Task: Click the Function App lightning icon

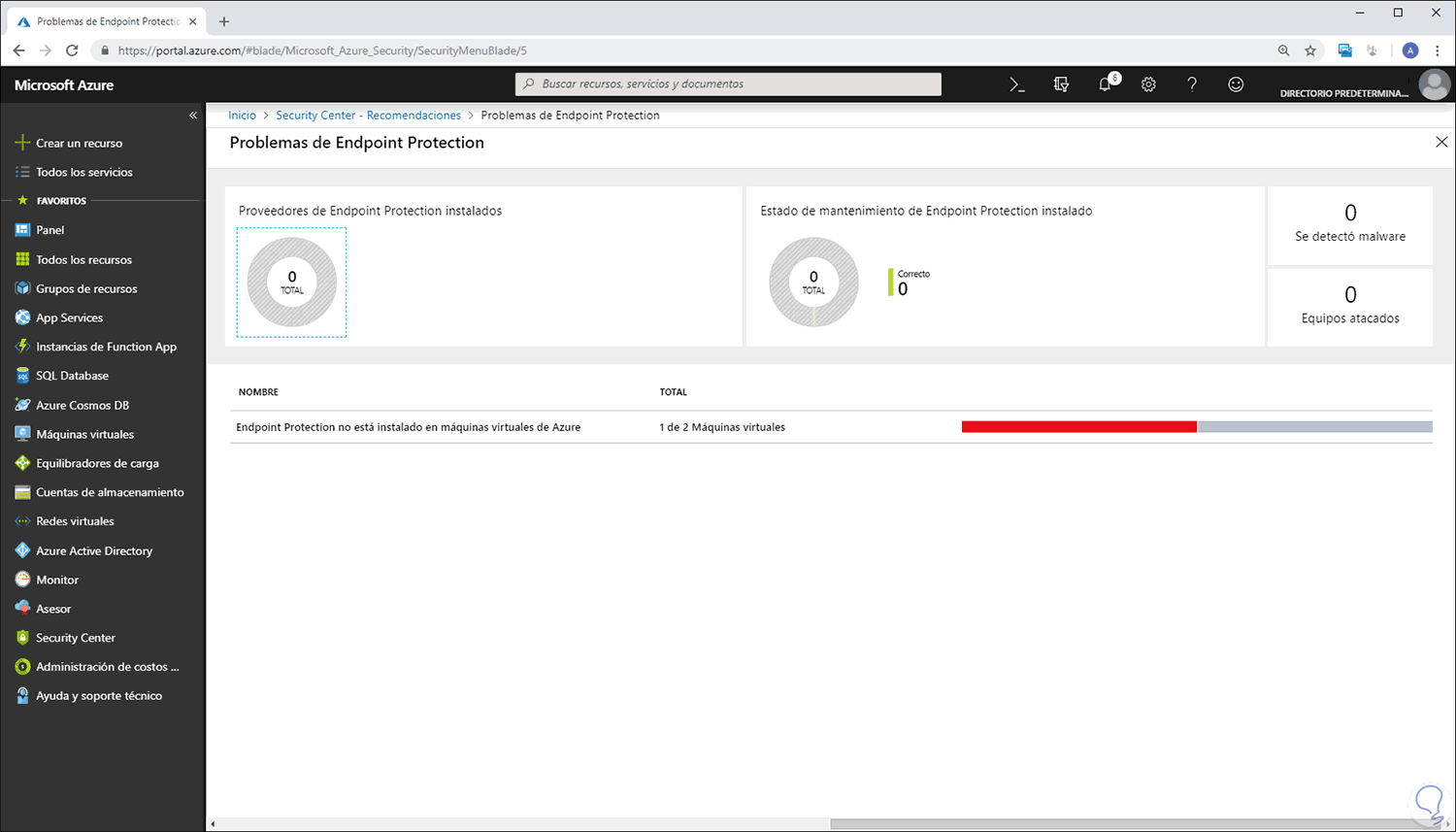Action: click(22, 347)
